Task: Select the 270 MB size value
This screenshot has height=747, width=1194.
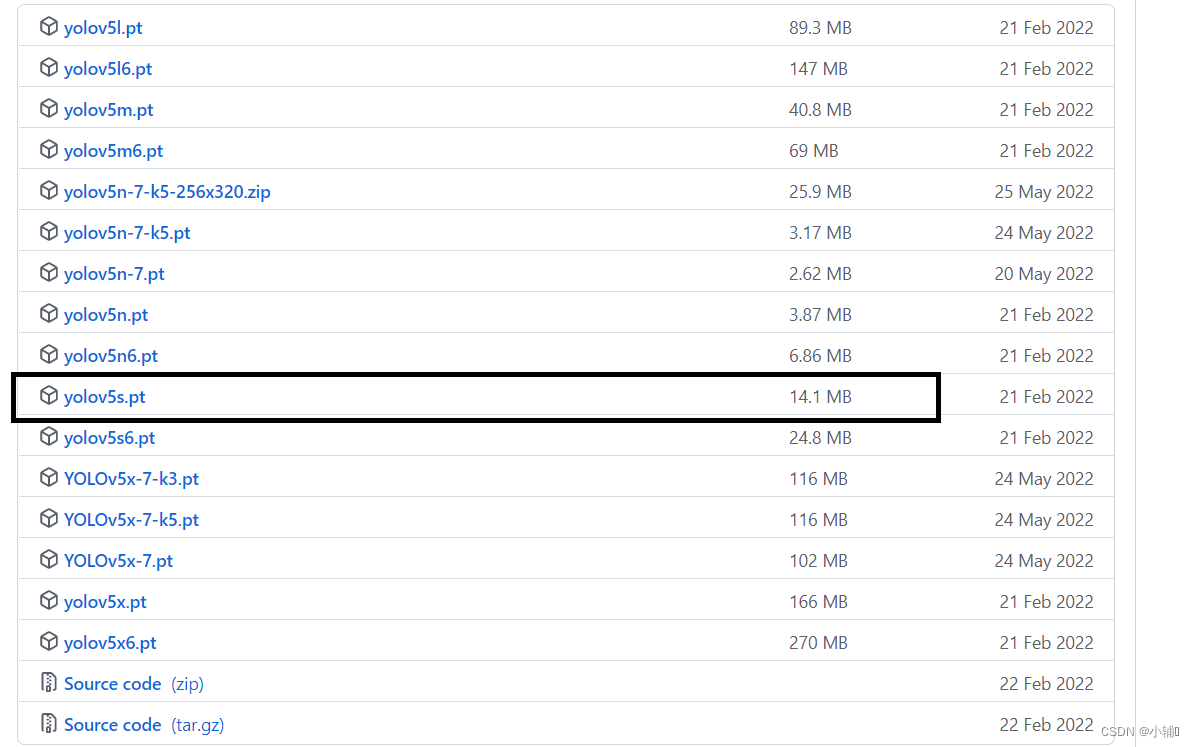Action: (x=818, y=643)
